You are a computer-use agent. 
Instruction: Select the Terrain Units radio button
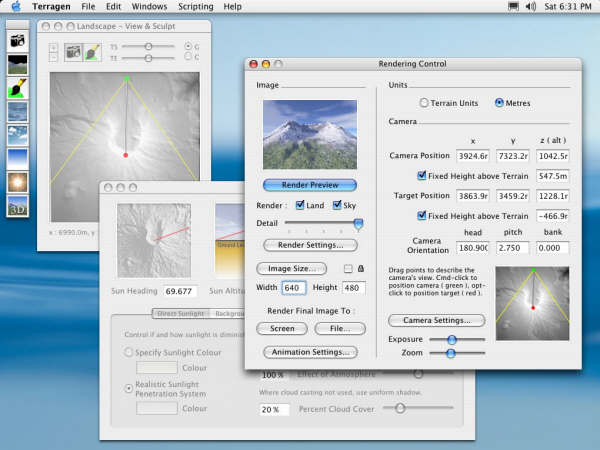point(425,102)
